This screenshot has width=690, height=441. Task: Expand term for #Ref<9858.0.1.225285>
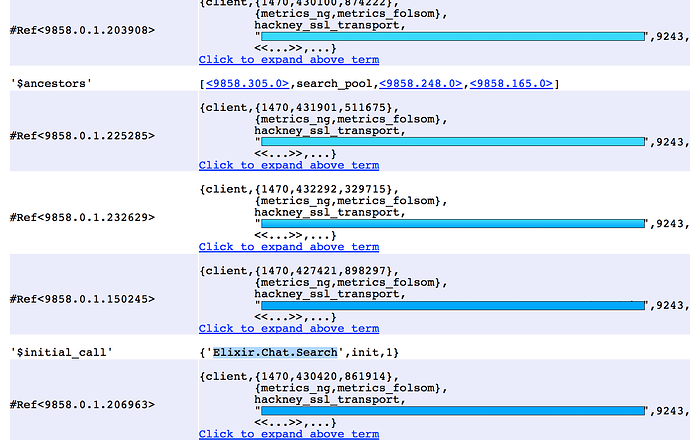[289, 165]
